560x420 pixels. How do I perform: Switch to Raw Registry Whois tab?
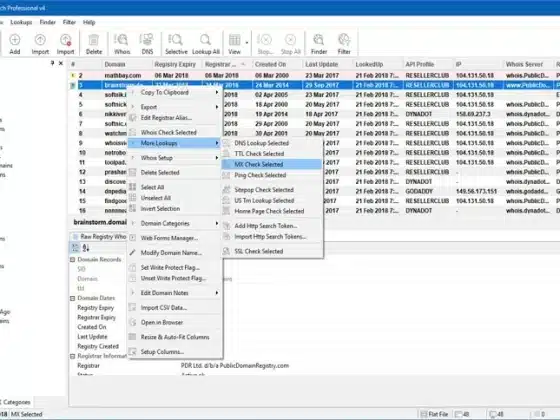99,236
